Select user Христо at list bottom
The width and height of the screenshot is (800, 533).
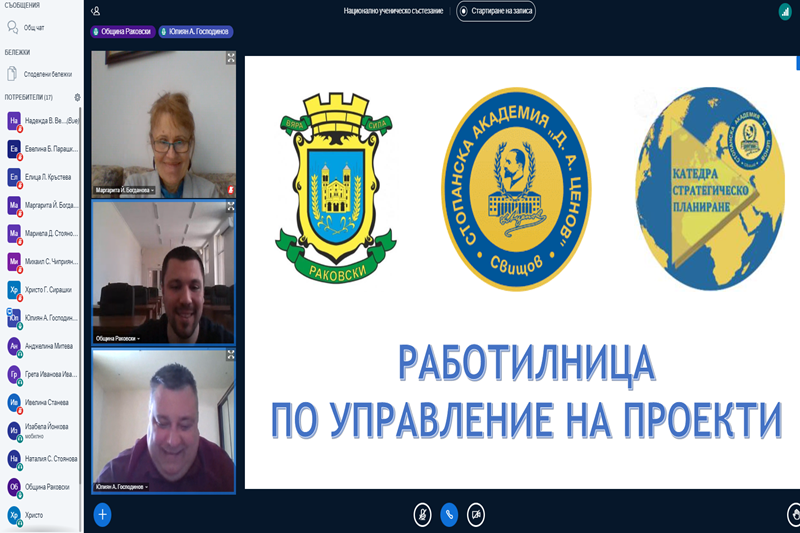42,515
